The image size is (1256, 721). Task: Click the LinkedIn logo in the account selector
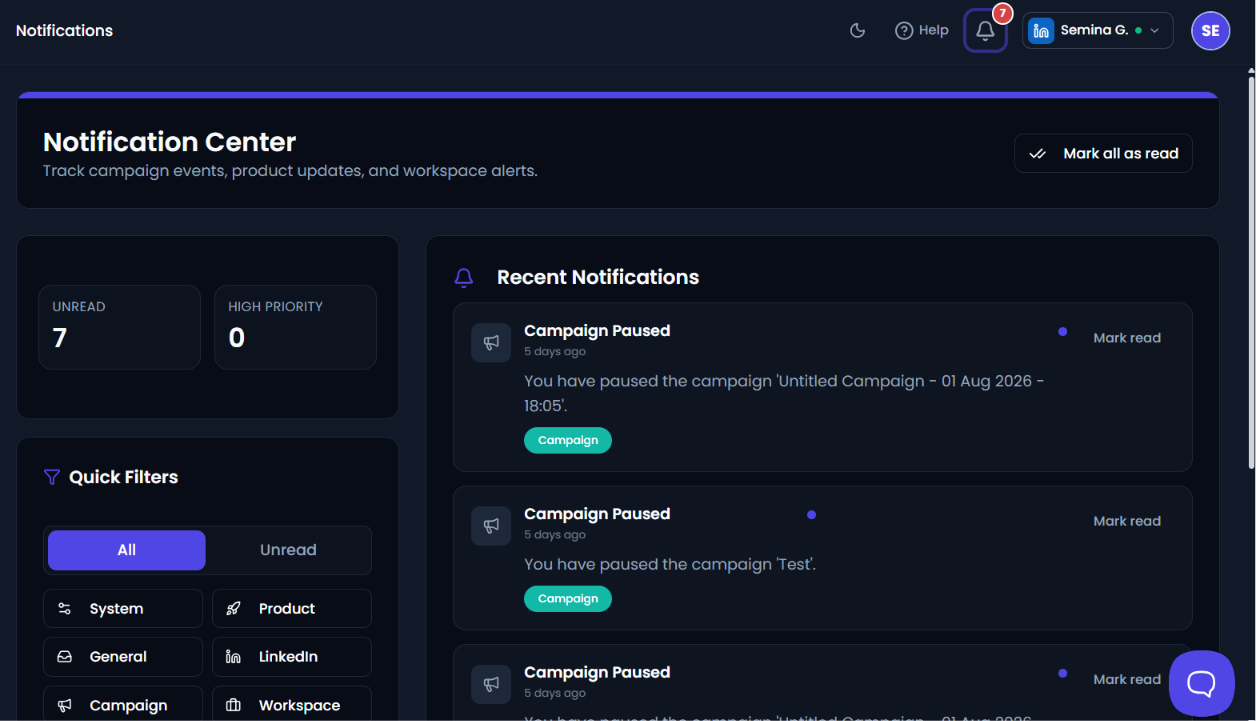pos(1041,31)
